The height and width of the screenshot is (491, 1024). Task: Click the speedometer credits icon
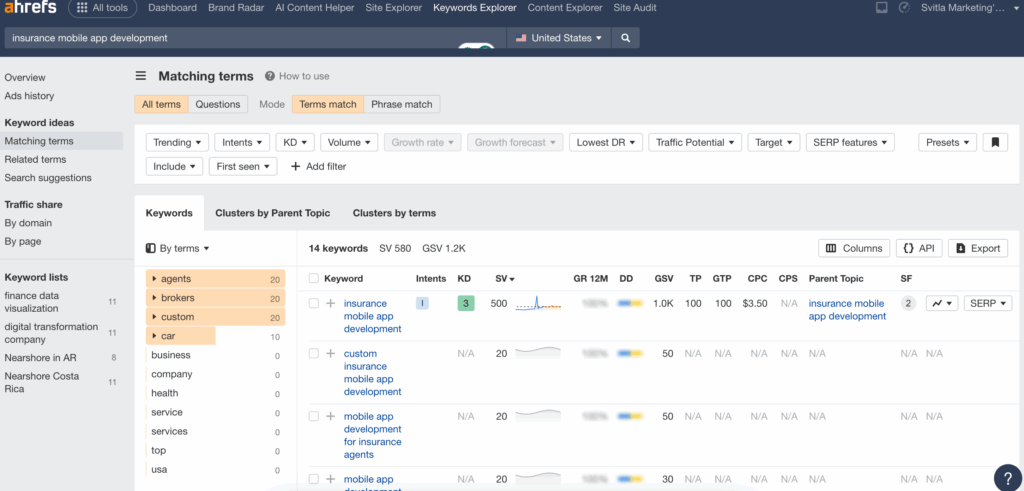tap(904, 8)
